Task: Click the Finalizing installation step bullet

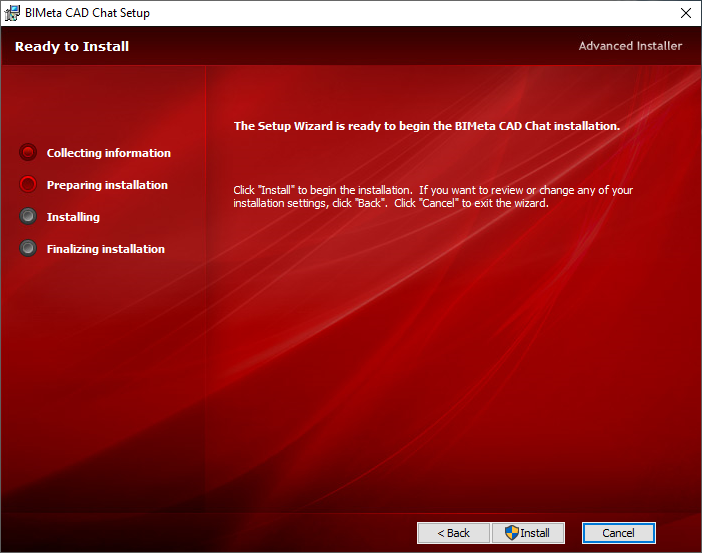Action: (x=28, y=248)
